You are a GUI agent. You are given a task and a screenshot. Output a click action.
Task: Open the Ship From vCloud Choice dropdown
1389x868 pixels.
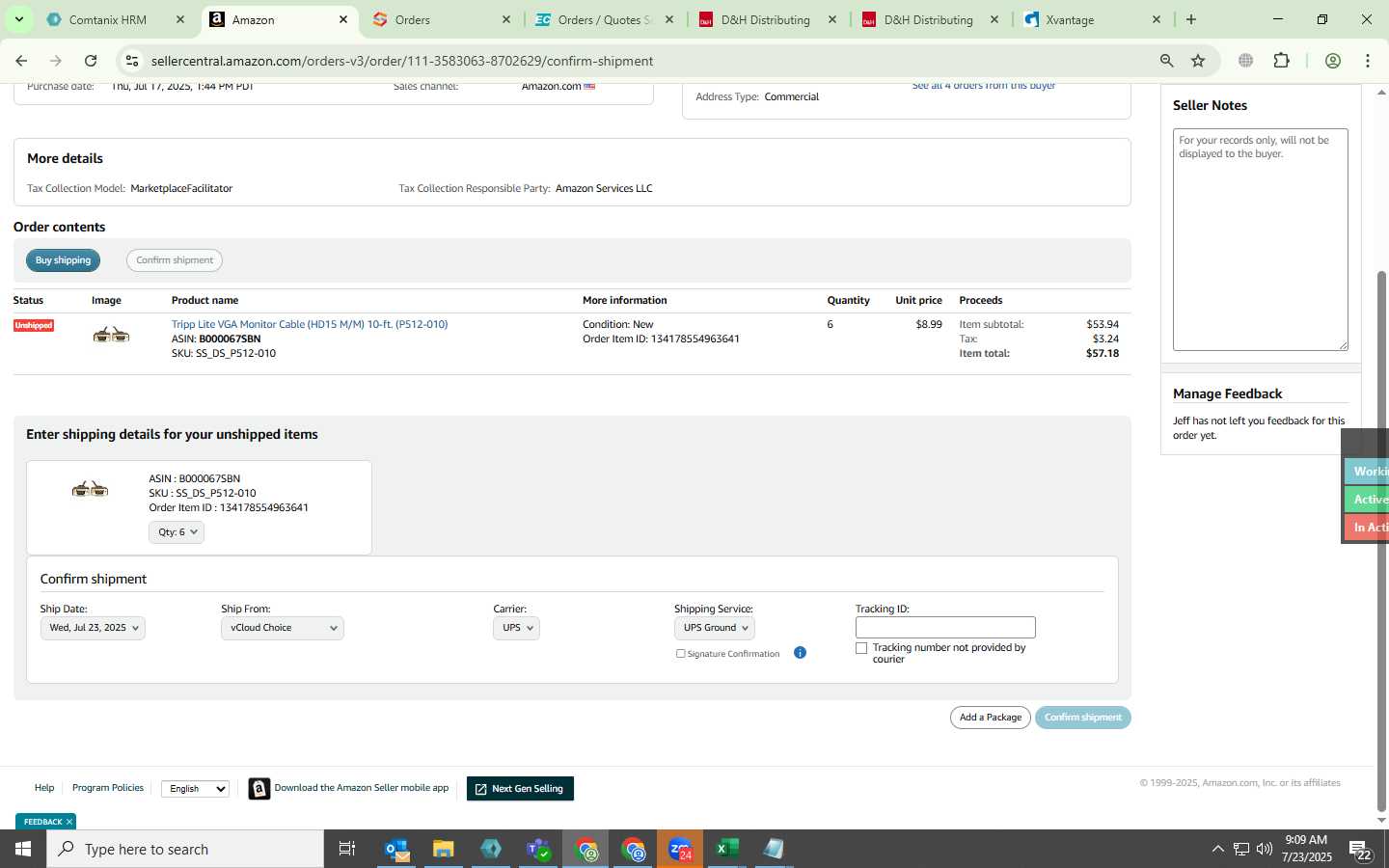pos(283,628)
